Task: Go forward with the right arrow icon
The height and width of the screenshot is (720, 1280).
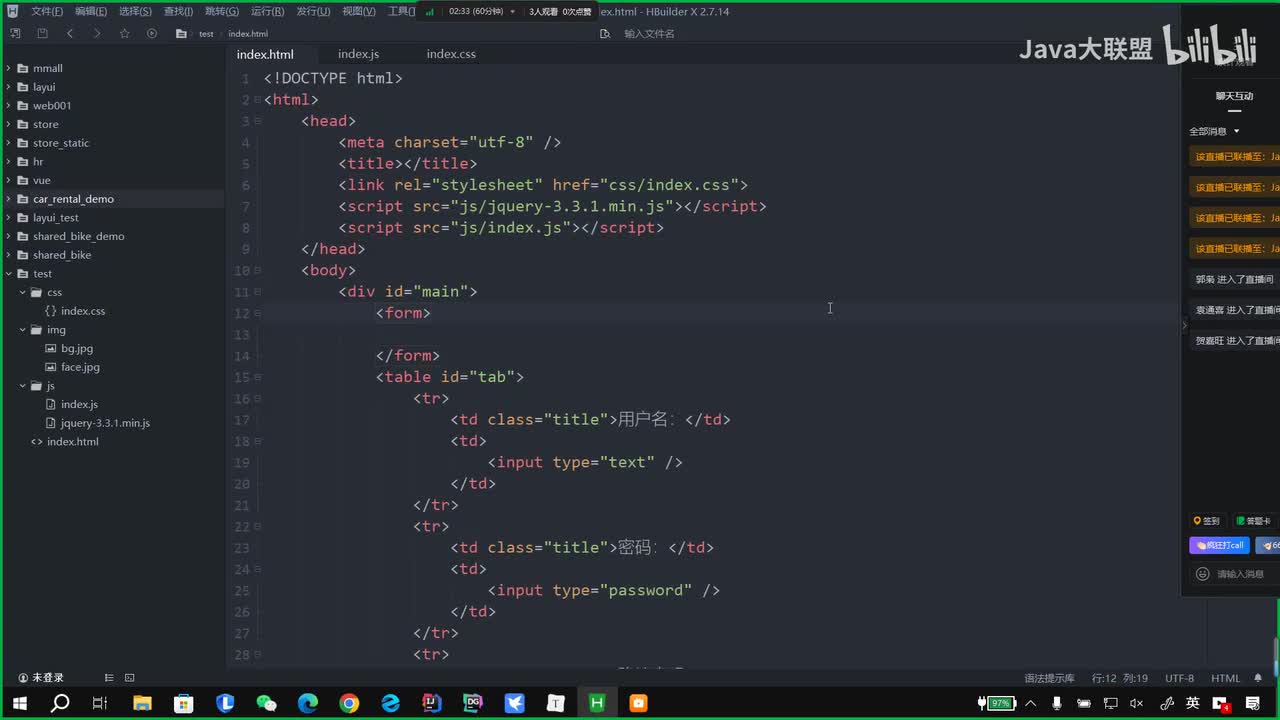Action: tap(97, 33)
